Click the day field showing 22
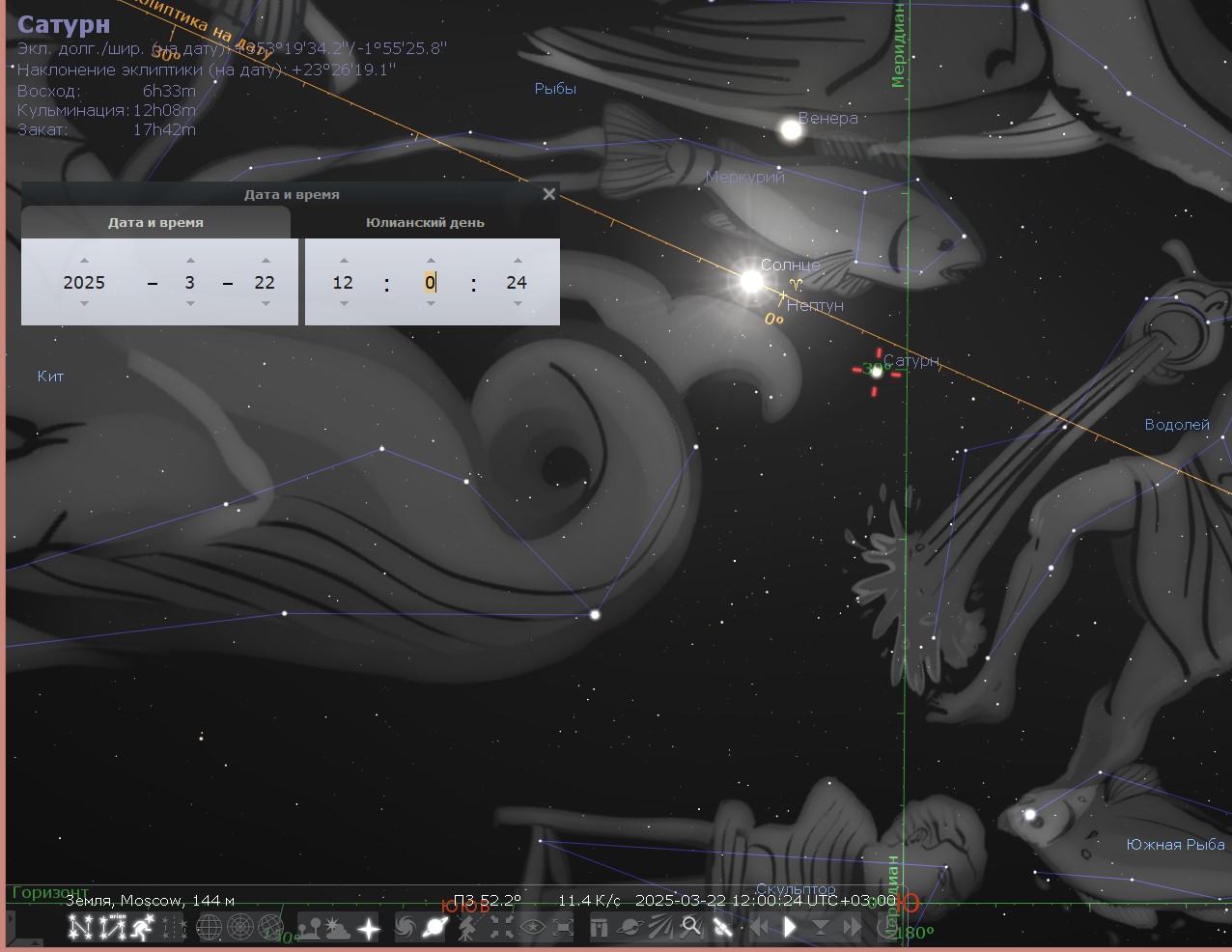This screenshot has height=952, width=1232. pyautogui.click(x=265, y=282)
